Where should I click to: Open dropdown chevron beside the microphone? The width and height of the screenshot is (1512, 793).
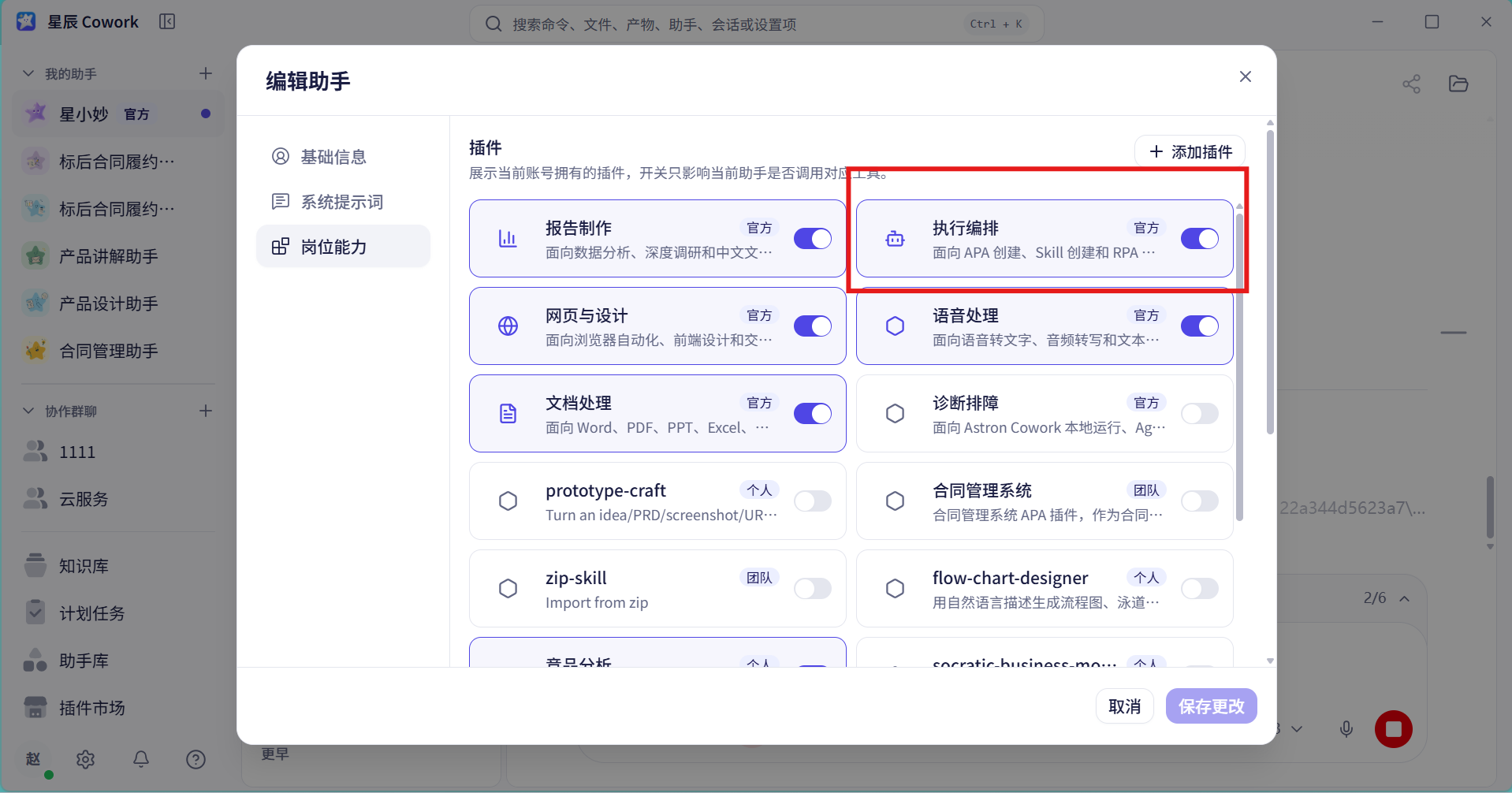(1297, 729)
